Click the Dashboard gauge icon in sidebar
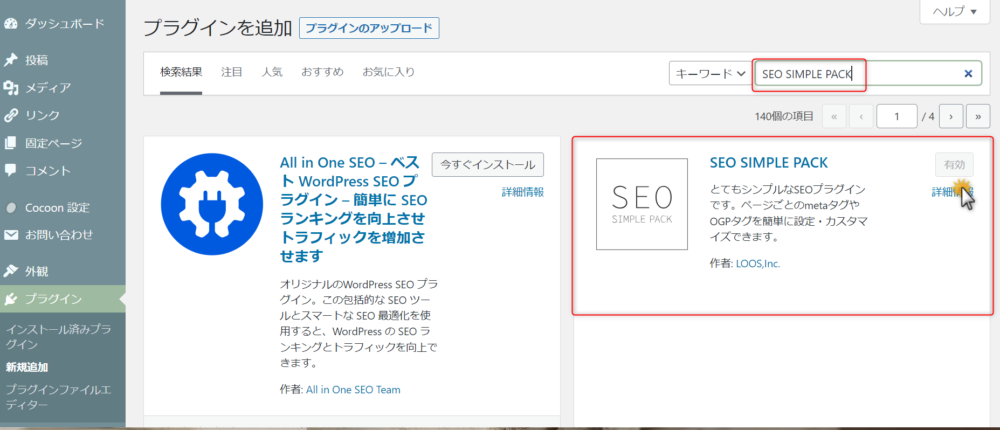The width and height of the screenshot is (1000, 430). 11,22
